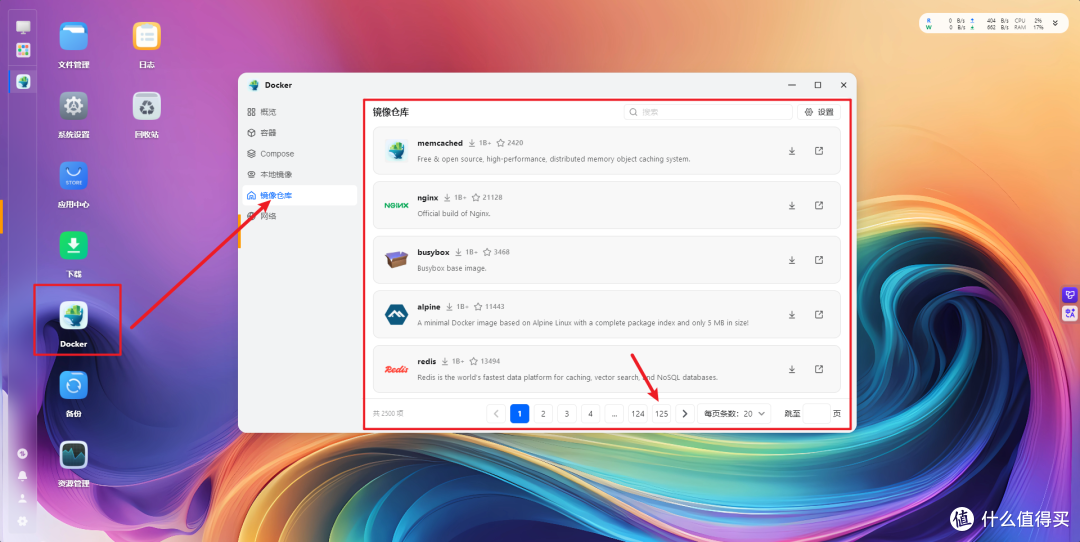Click the NGINX logo thumbnail

(x=397, y=205)
